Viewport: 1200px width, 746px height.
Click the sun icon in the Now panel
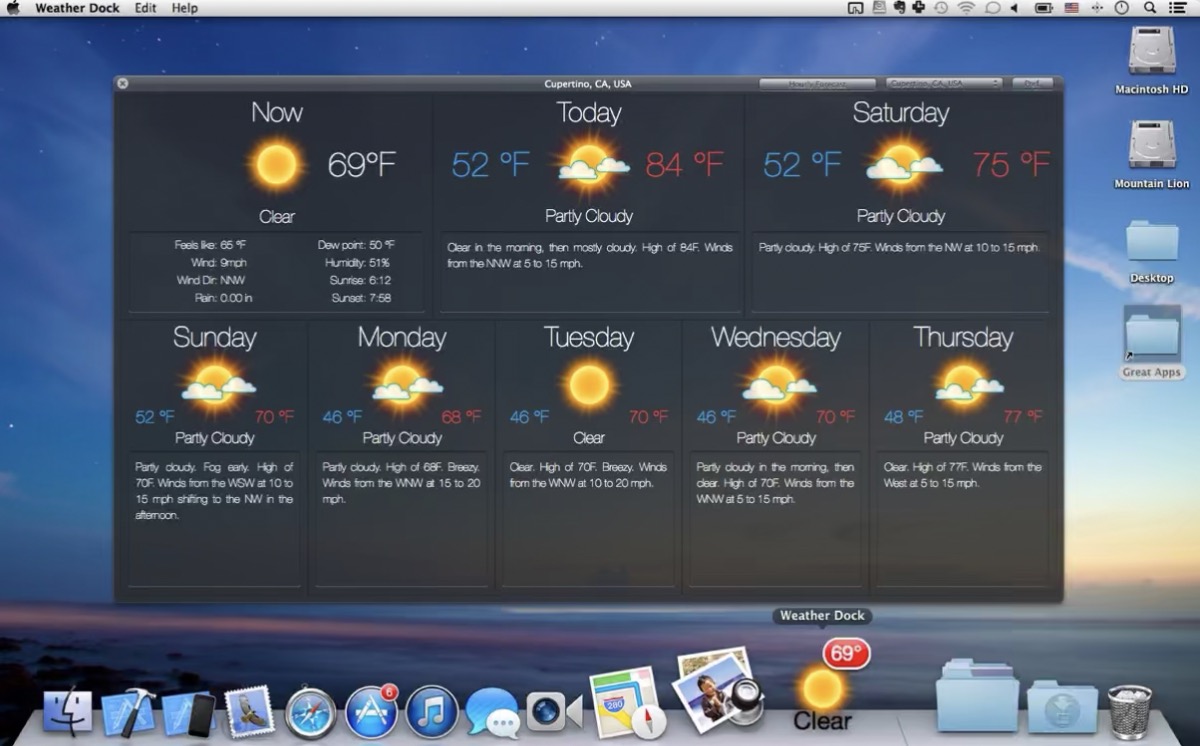[276, 165]
